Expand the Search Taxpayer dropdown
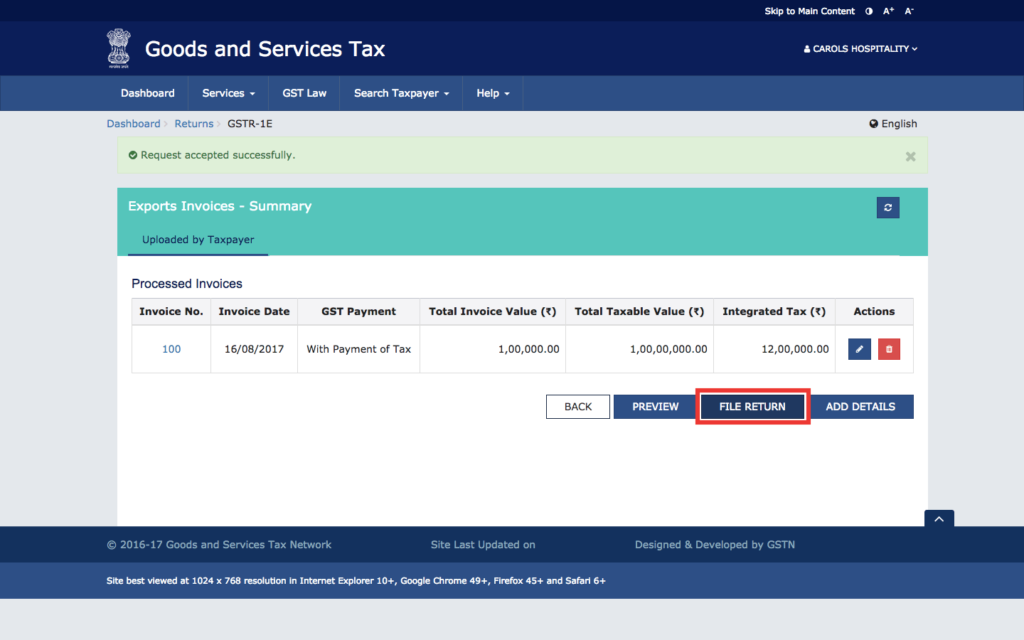Image resolution: width=1024 pixels, height=640 pixels. pos(400,92)
